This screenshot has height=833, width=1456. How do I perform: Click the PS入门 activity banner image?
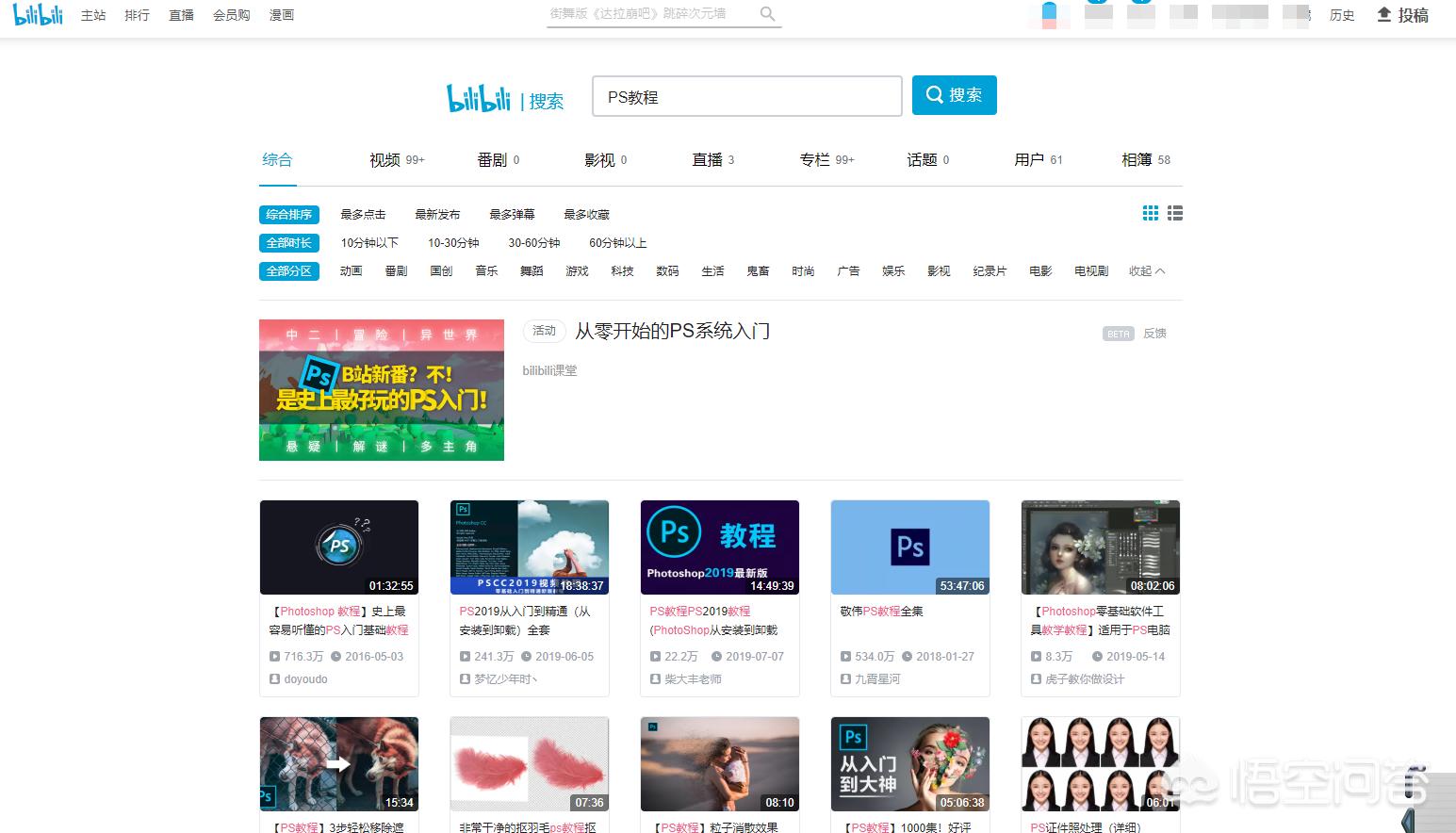(x=382, y=390)
